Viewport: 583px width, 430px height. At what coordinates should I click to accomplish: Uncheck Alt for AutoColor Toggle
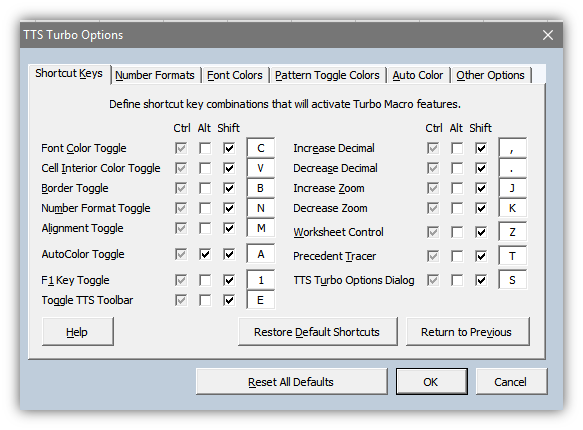(x=205, y=254)
